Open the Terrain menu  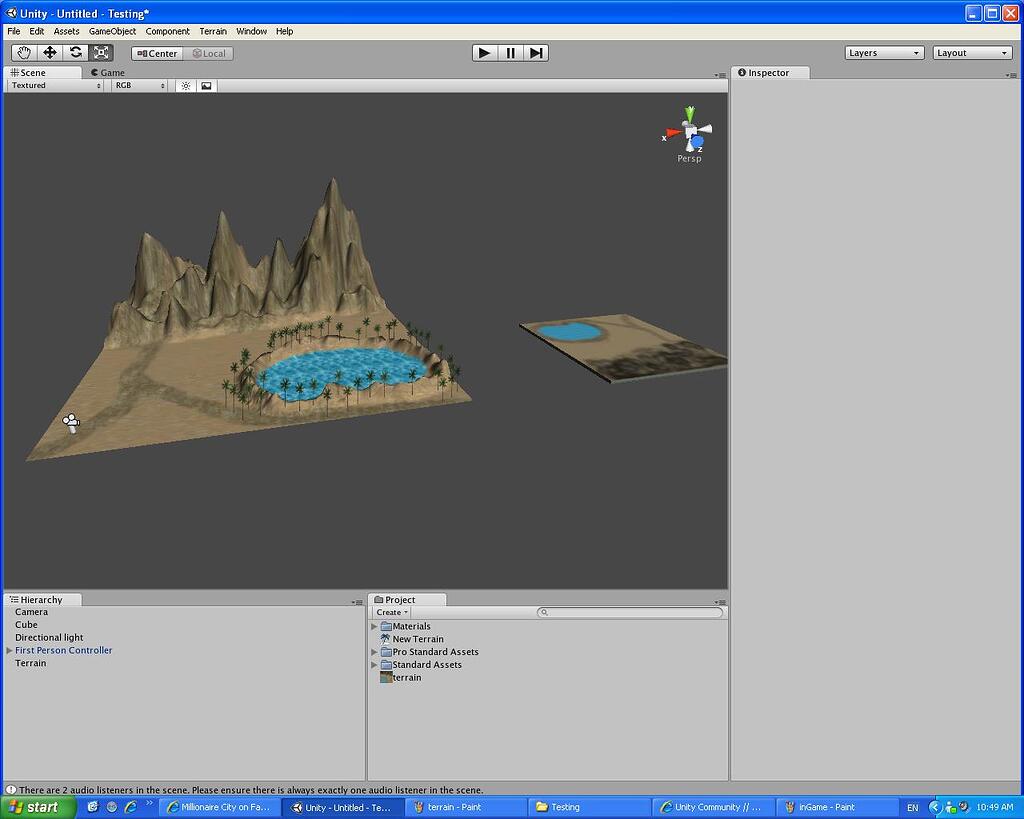coord(213,31)
